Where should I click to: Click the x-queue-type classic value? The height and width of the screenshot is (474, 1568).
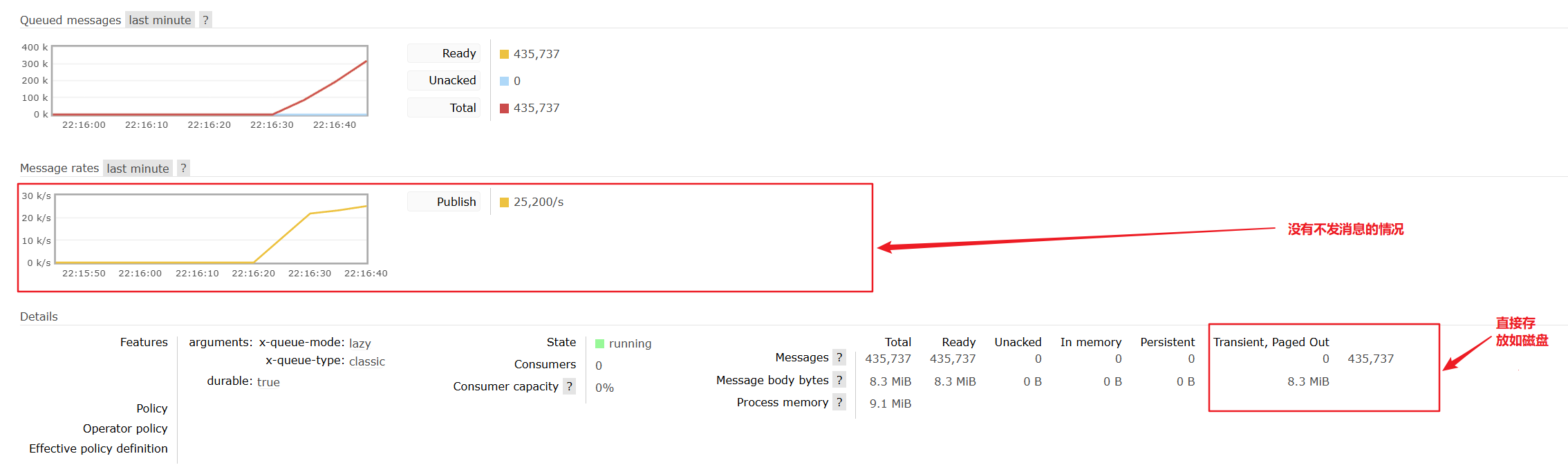click(x=366, y=361)
